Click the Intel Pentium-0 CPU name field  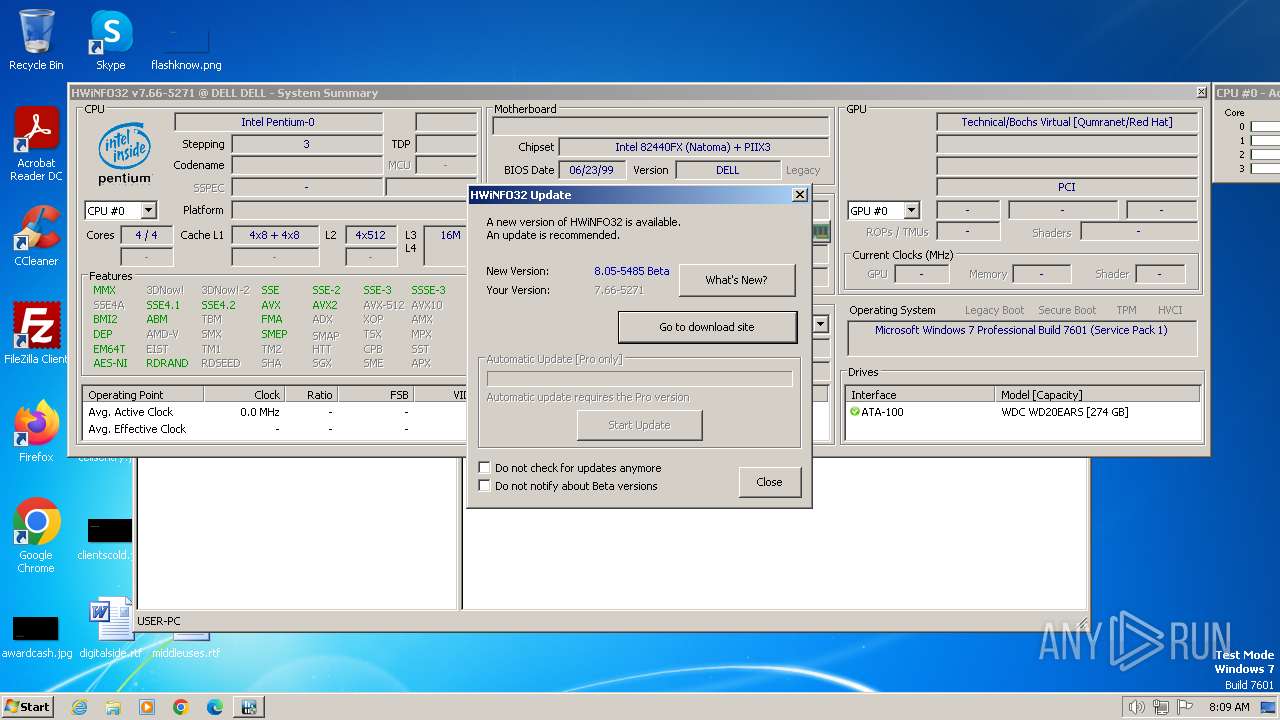pyautogui.click(x=278, y=122)
